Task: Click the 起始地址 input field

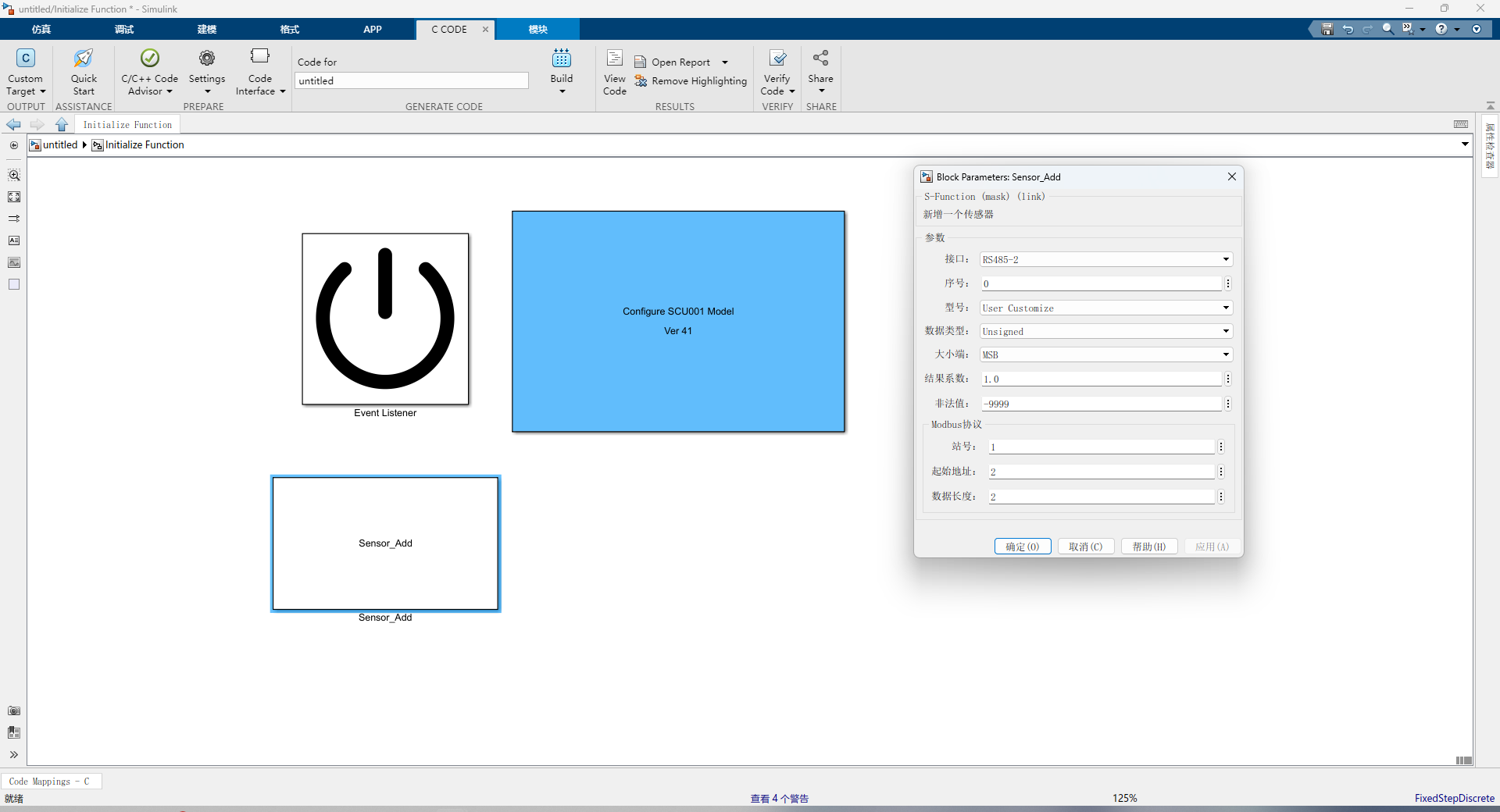Action: click(1102, 472)
